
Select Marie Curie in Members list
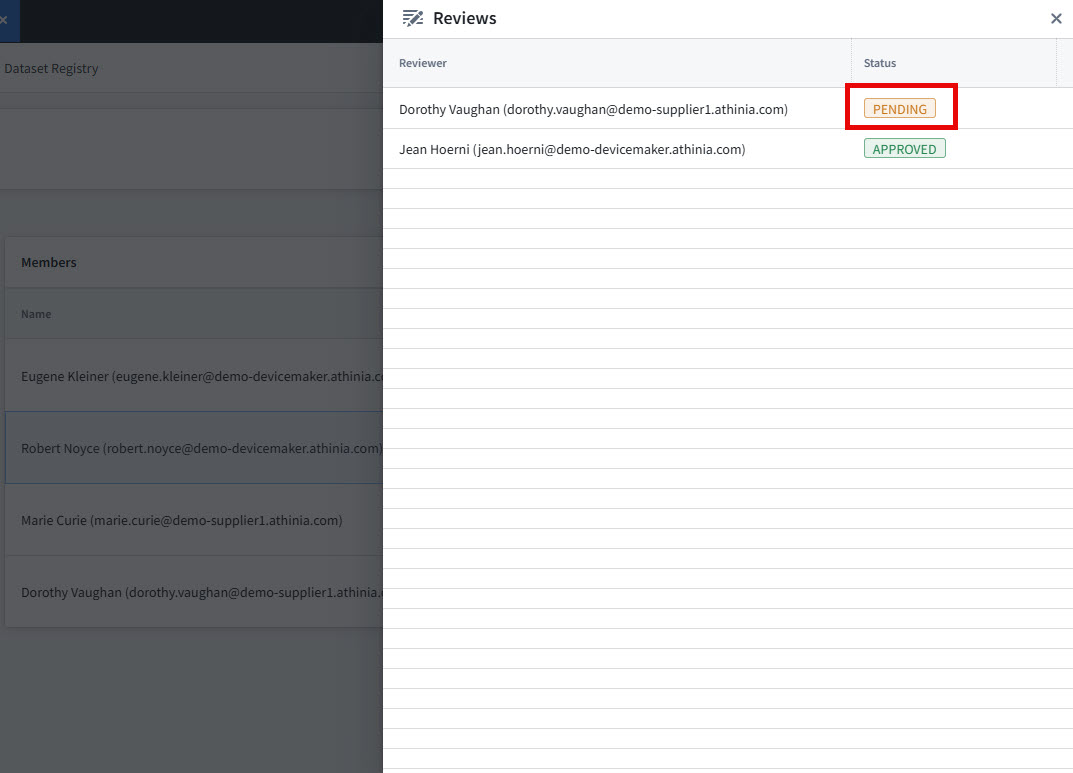[194, 520]
